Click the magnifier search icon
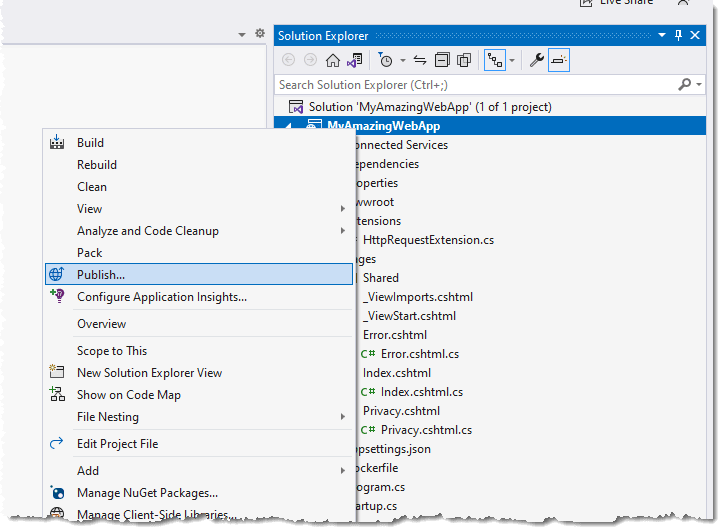Viewport: 723px width, 532px height. click(685, 84)
